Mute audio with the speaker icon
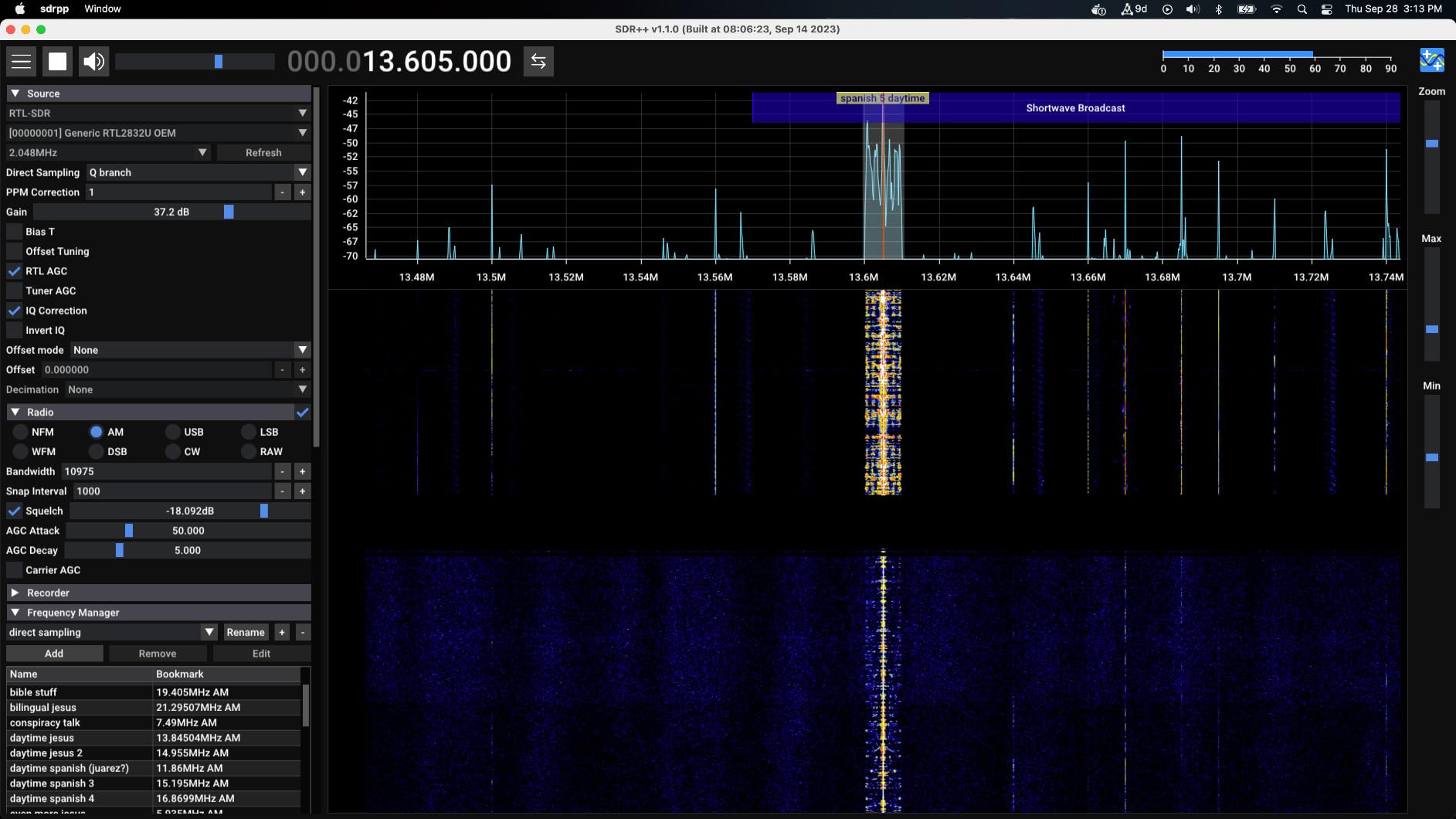The height and width of the screenshot is (819, 1456). 93,62
